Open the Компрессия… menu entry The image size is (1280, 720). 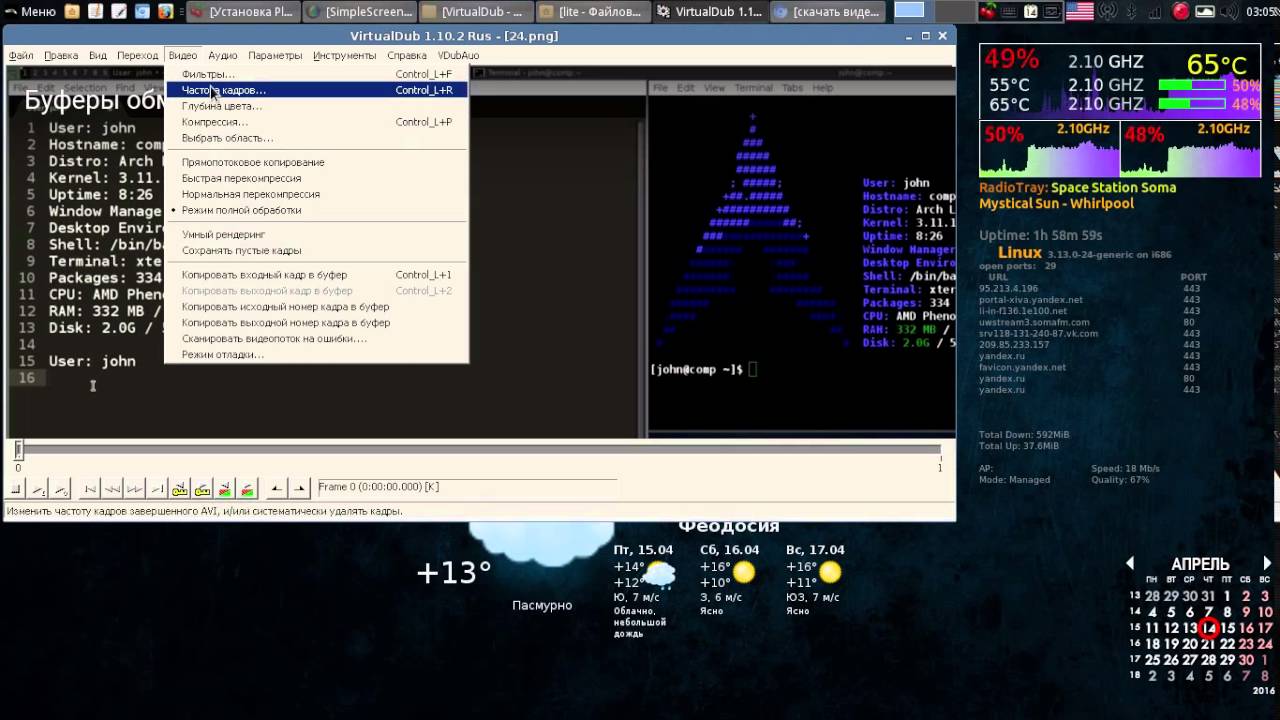[x=316, y=122]
